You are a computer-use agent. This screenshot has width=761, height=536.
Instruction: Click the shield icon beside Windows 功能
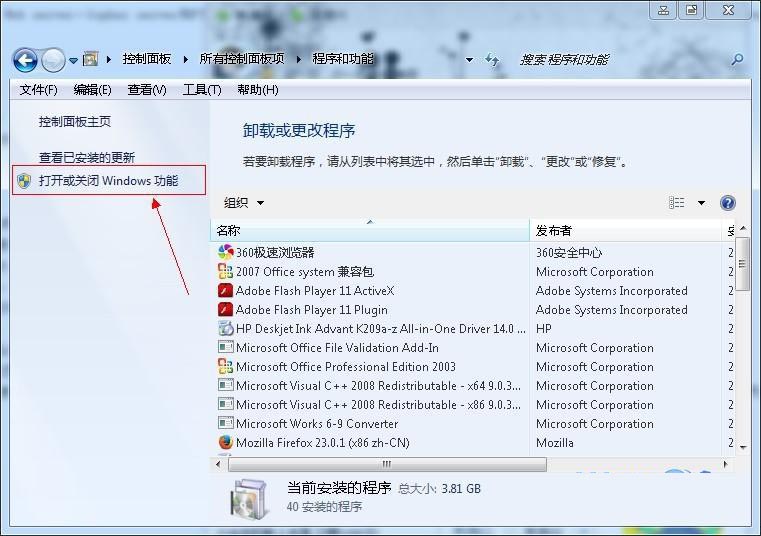coord(24,181)
